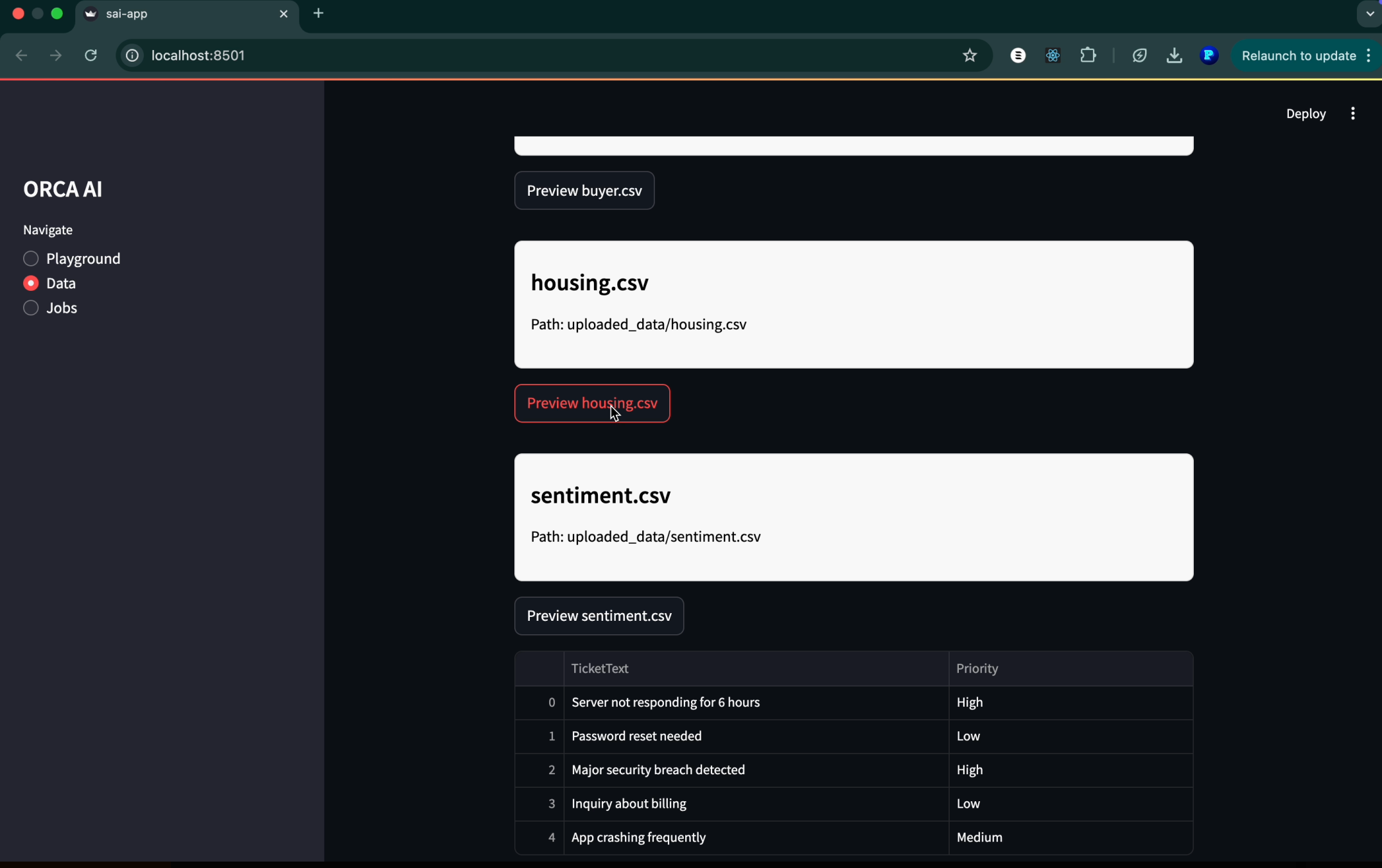Select the Playground radio option

pos(31,259)
